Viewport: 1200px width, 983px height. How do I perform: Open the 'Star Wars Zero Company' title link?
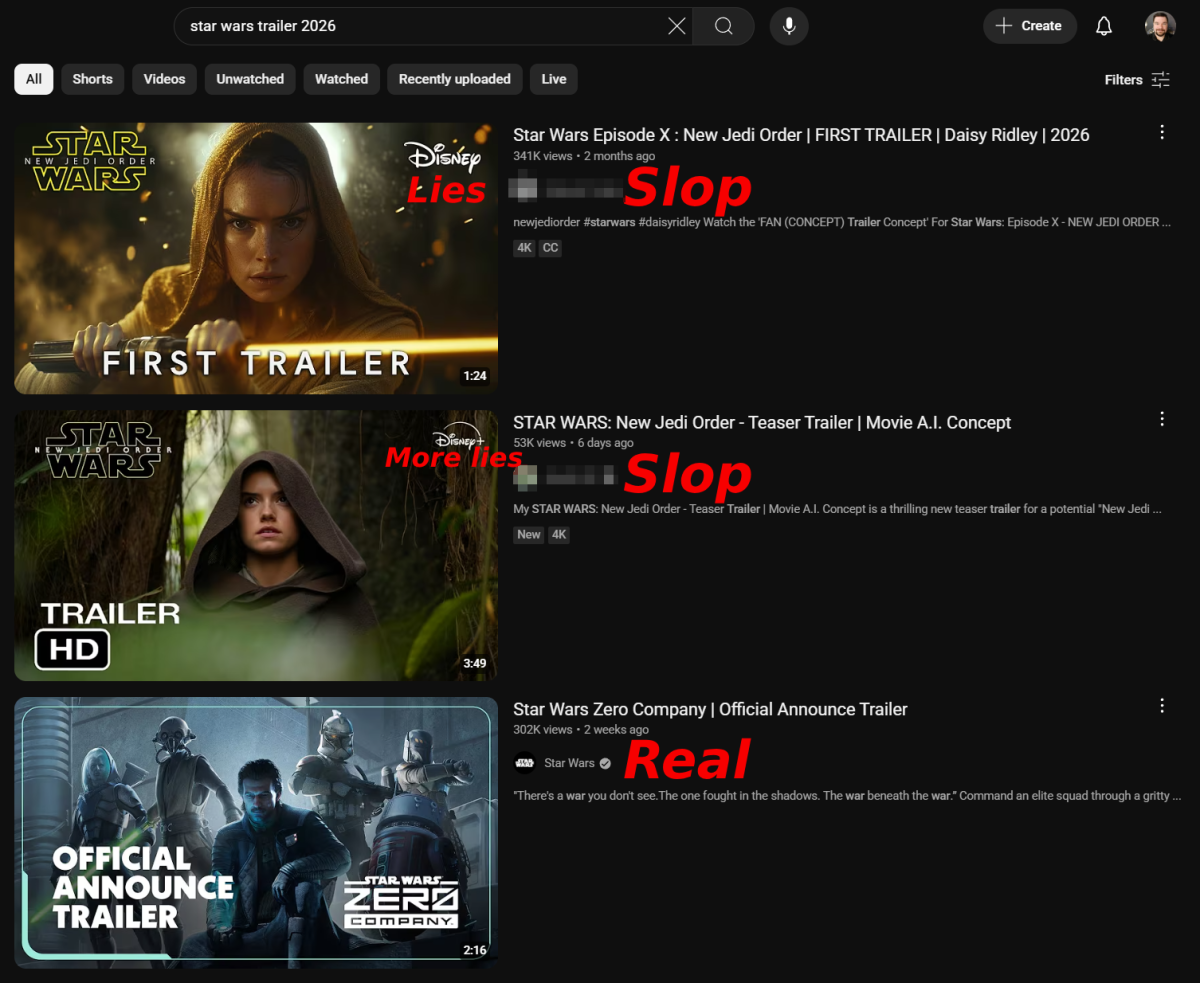click(710, 709)
